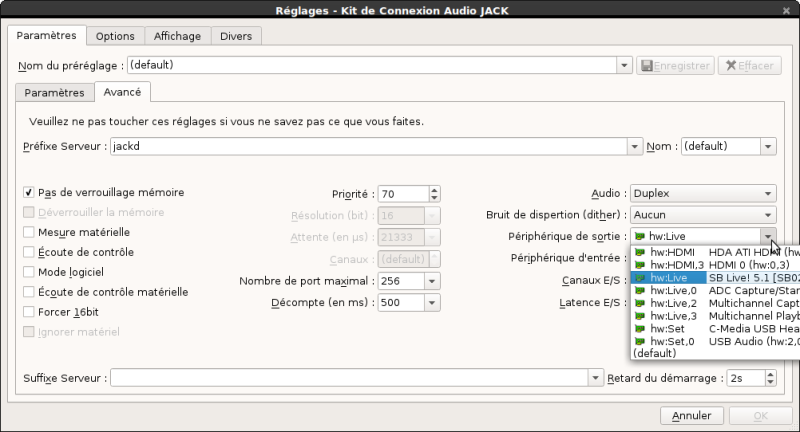Click the floppy disk icon on Enregistrer
This screenshot has height=432, width=800.
point(647,66)
